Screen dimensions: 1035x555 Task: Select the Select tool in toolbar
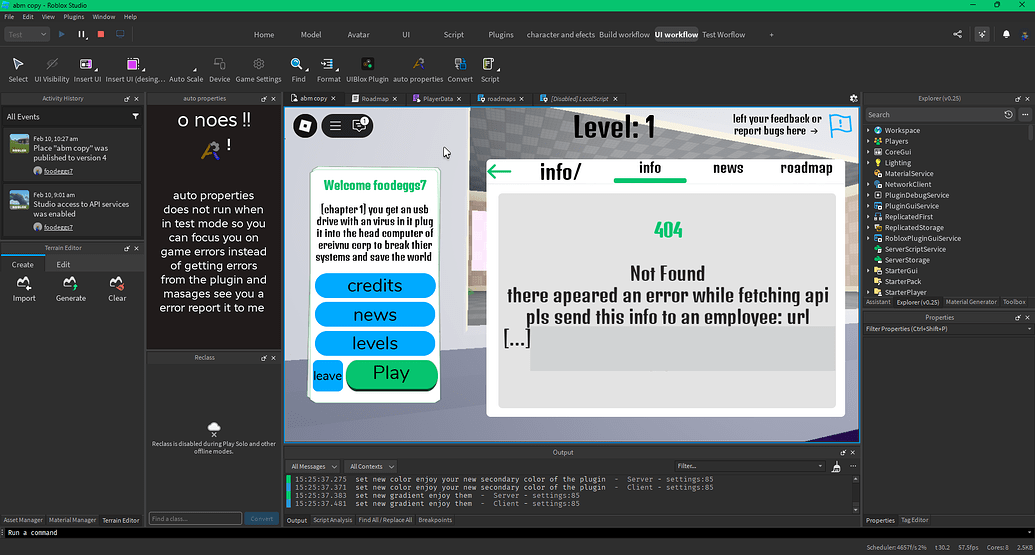pyautogui.click(x=18, y=69)
